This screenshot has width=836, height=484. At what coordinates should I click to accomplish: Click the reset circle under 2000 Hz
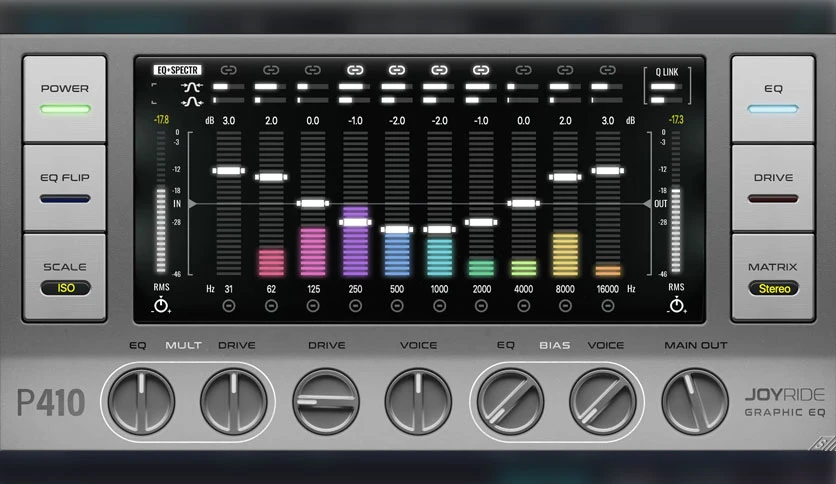[x=481, y=306]
